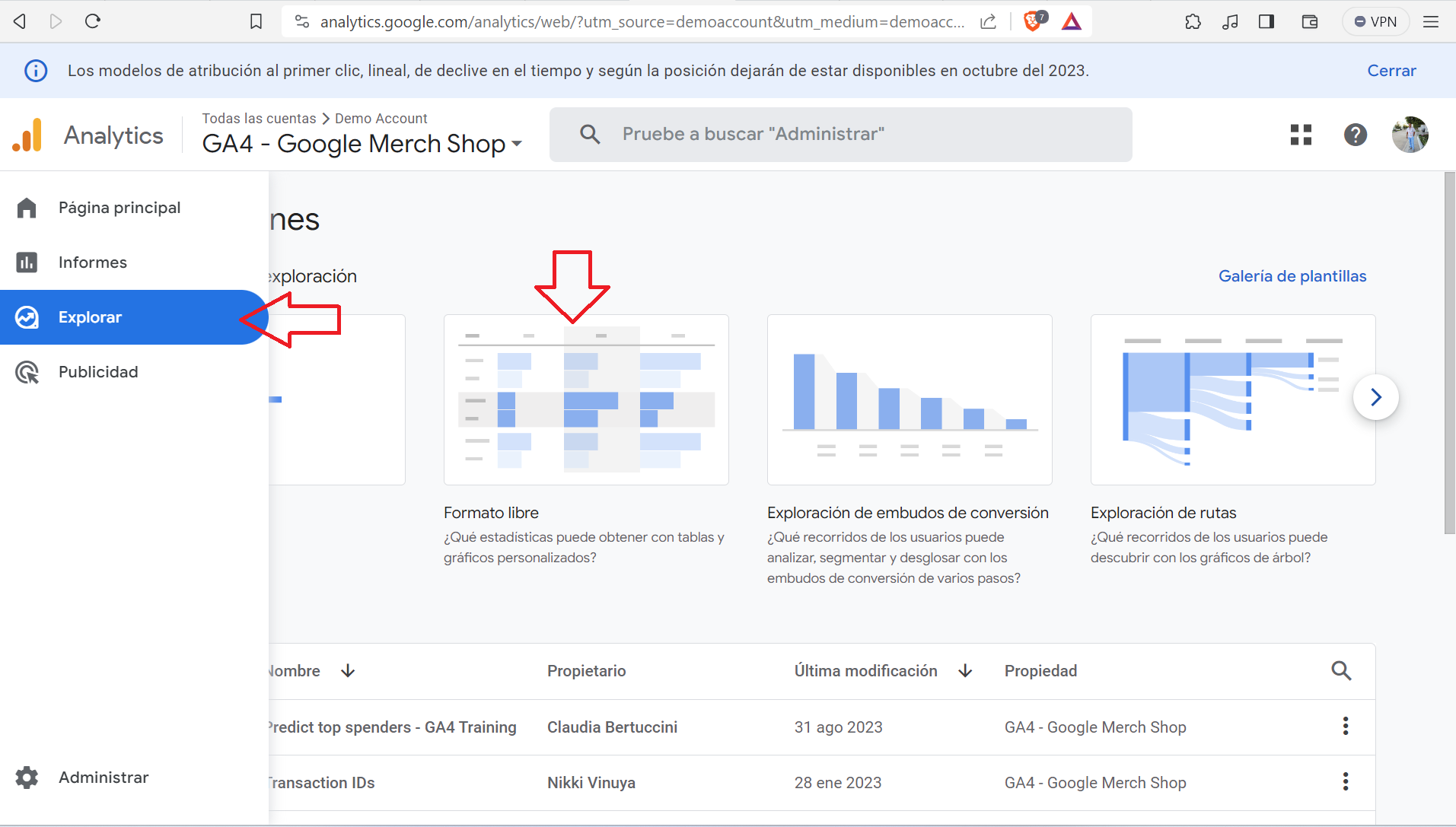The height and width of the screenshot is (827, 1456).
Task: Click the share icon in the address bar
Action: pyautogui.click(x=988, y=21)
